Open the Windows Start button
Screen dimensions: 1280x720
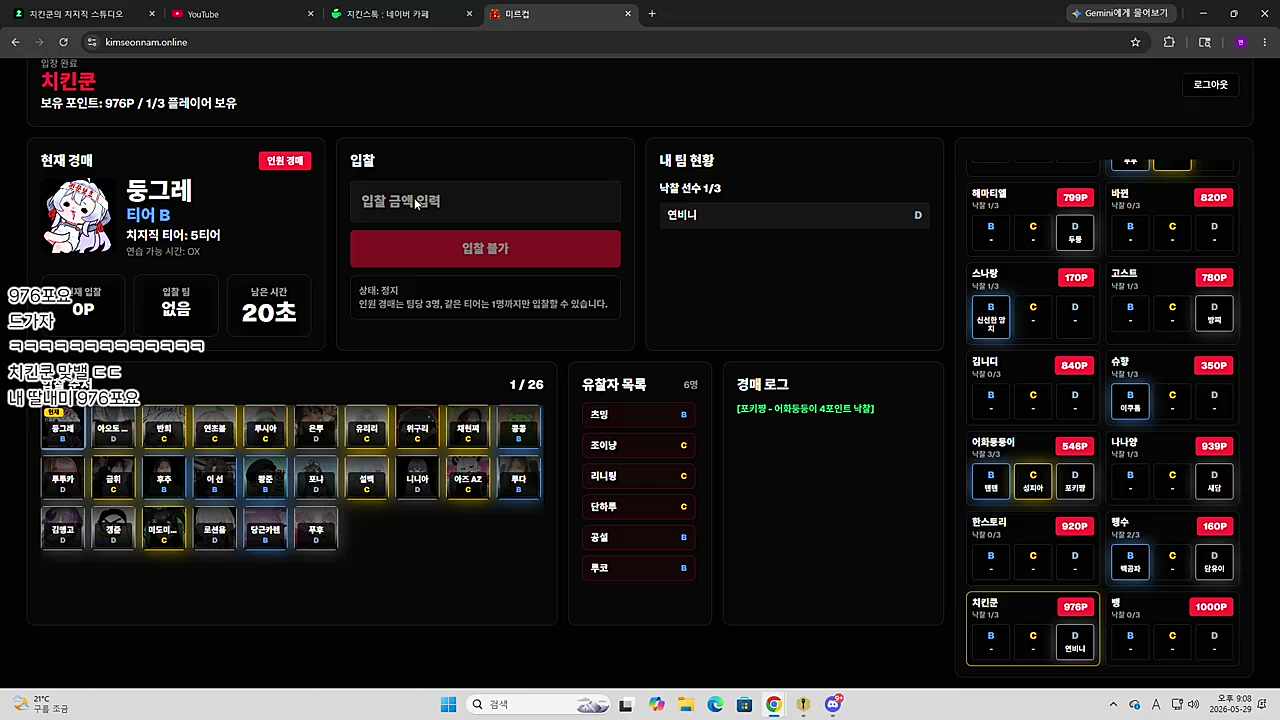[x=448, y=704]
